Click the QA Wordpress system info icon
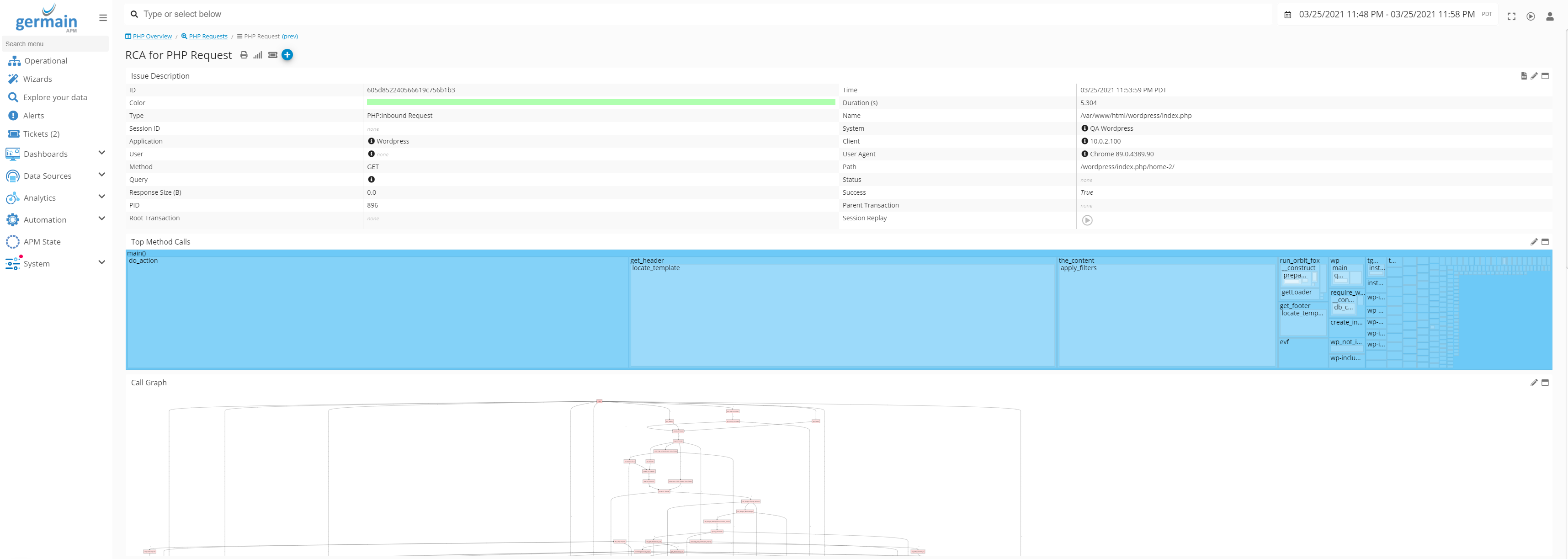 [x=1084, y=128]
